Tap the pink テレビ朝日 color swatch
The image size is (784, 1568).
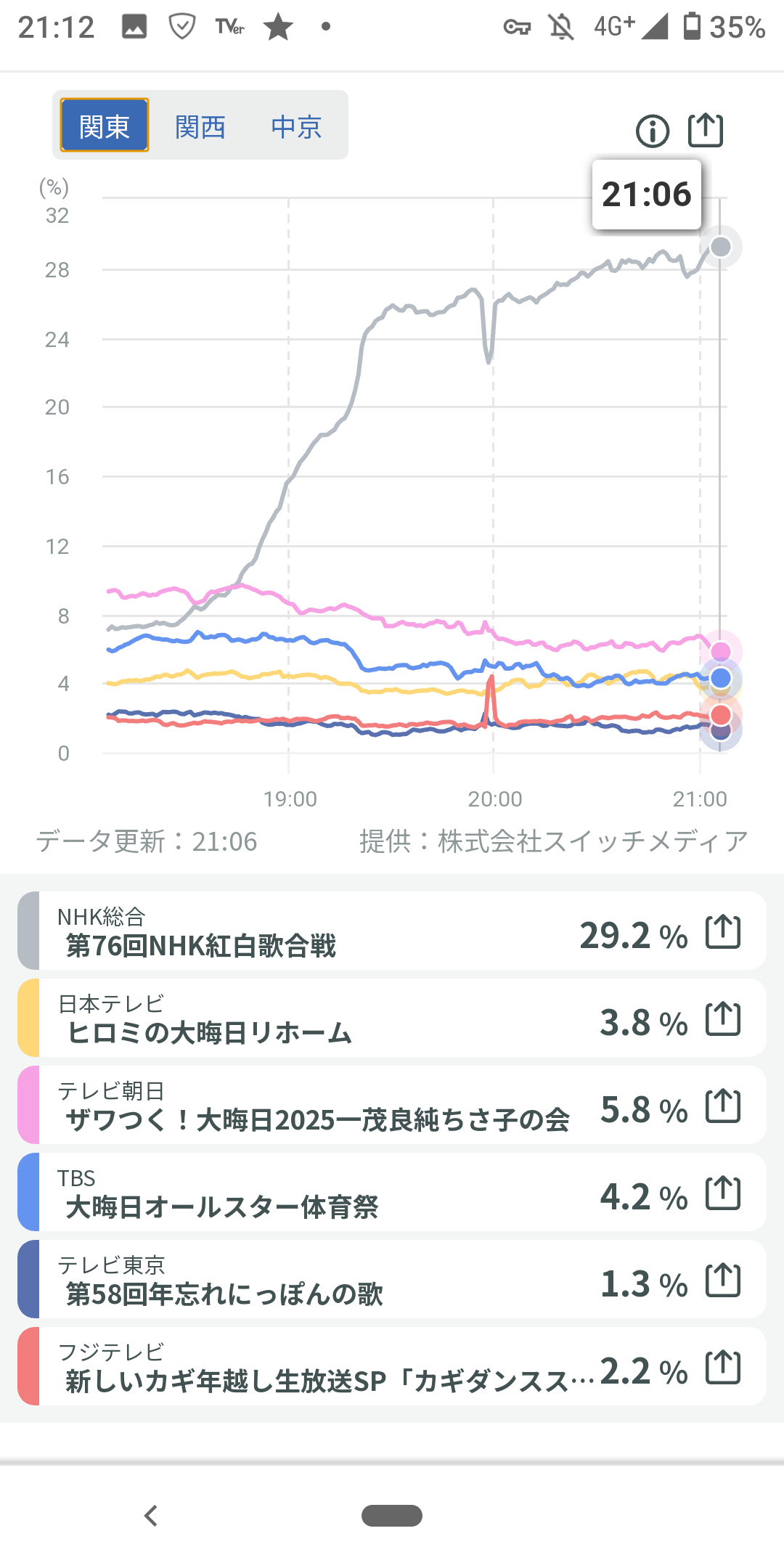click(28, 1106)
